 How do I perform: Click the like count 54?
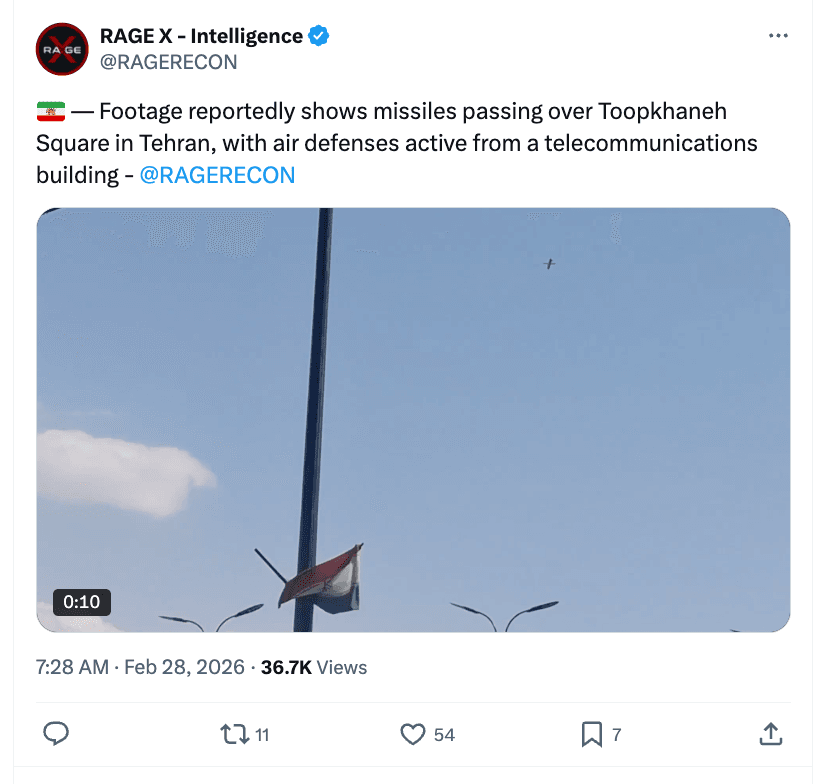click(x=444, y=735)
